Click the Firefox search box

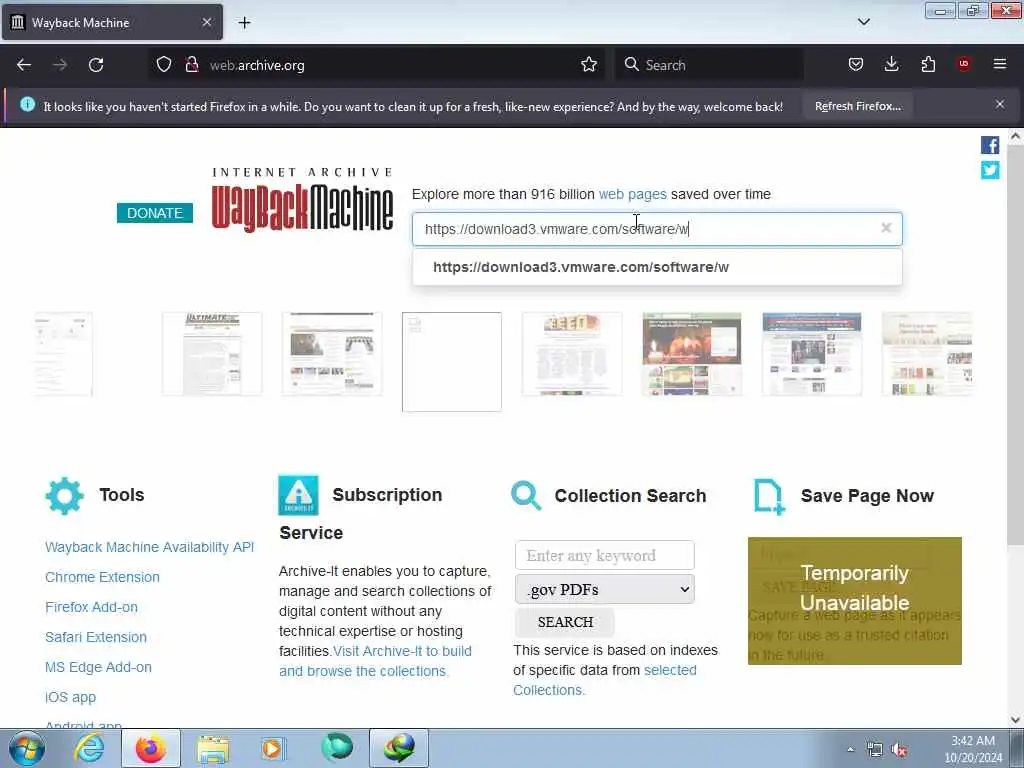click(709, 65)
